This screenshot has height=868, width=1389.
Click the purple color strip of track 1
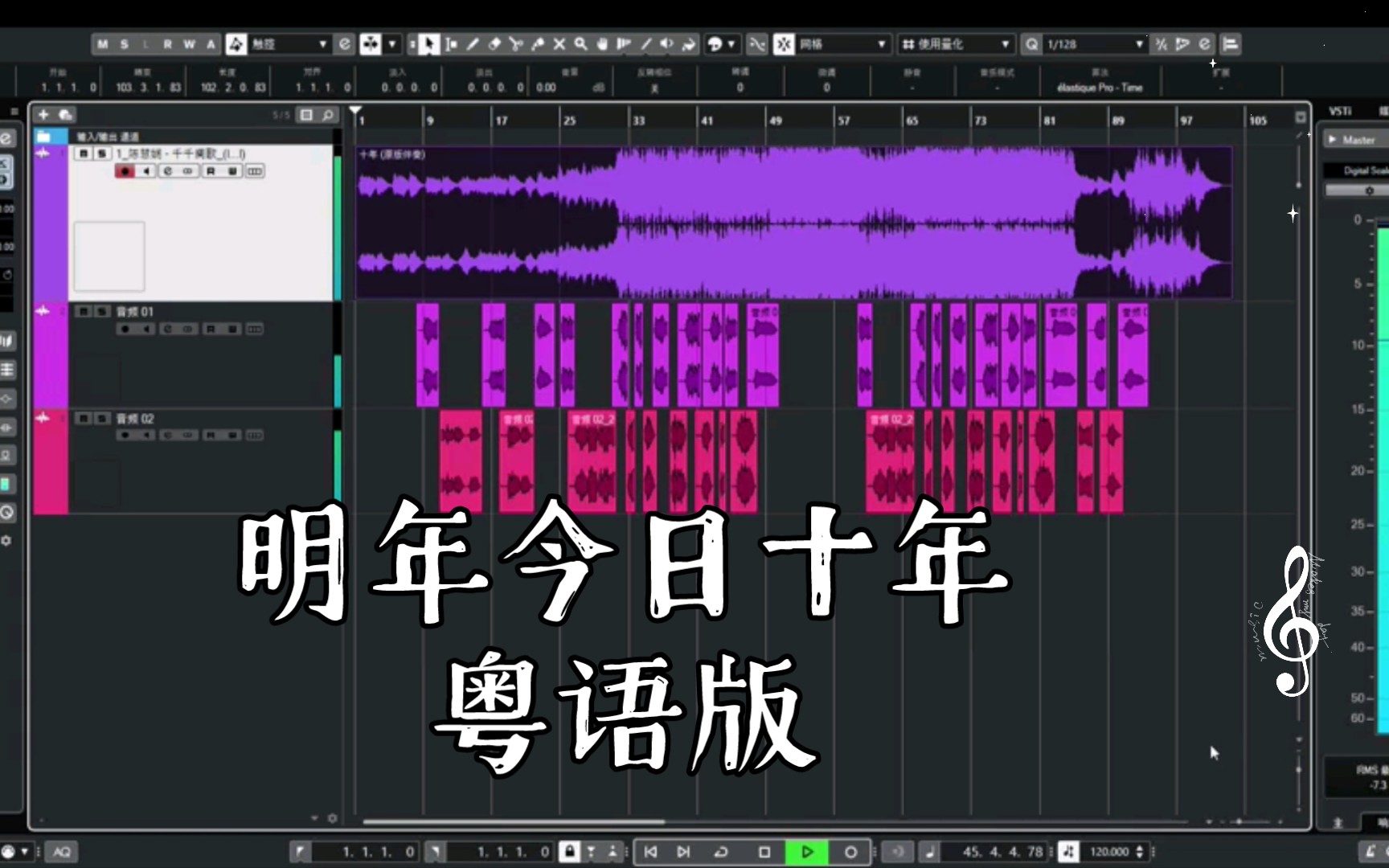pyautogui.click(x=50, y=223)
